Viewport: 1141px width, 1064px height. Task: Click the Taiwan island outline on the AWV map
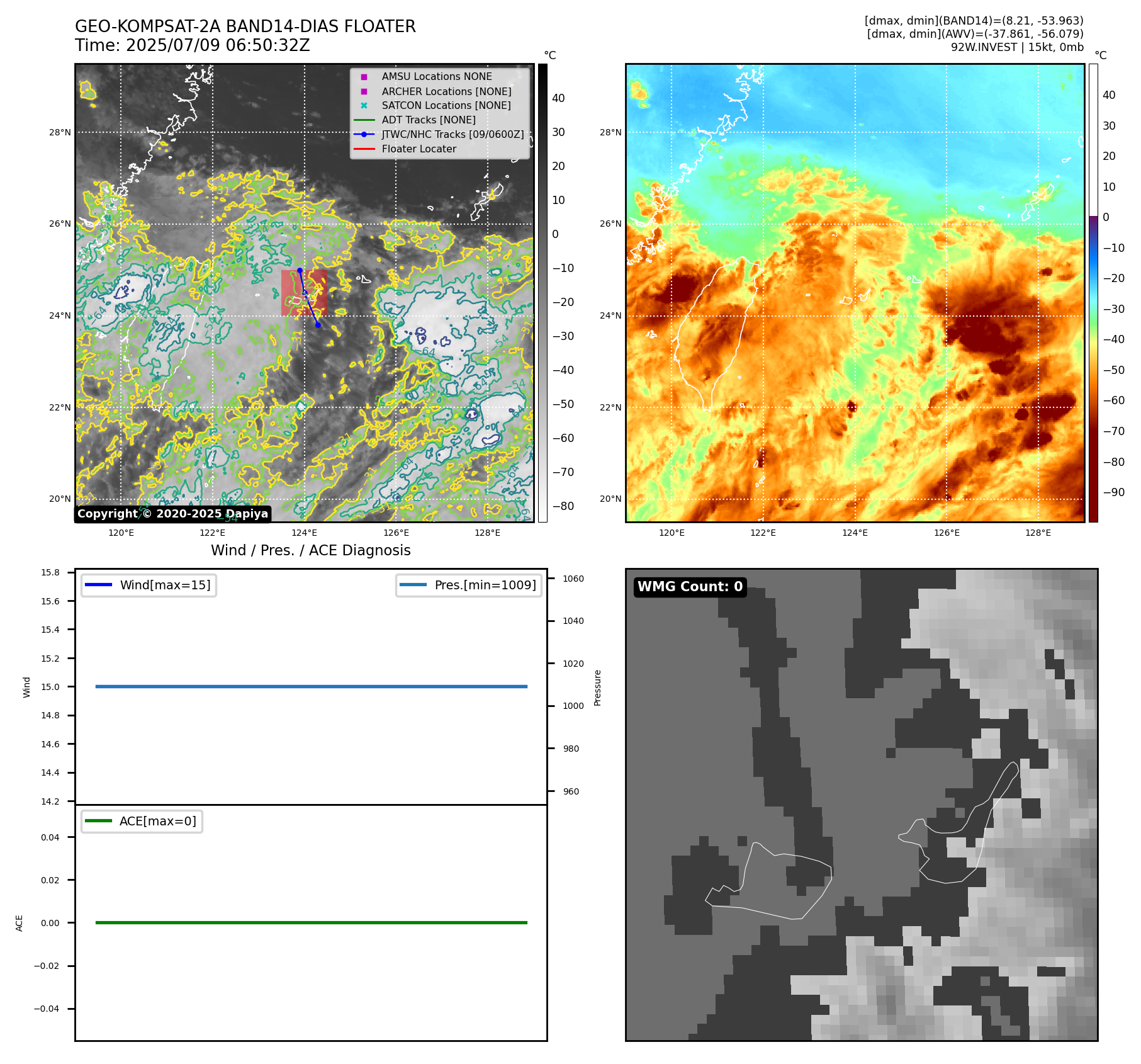[717, 334]
